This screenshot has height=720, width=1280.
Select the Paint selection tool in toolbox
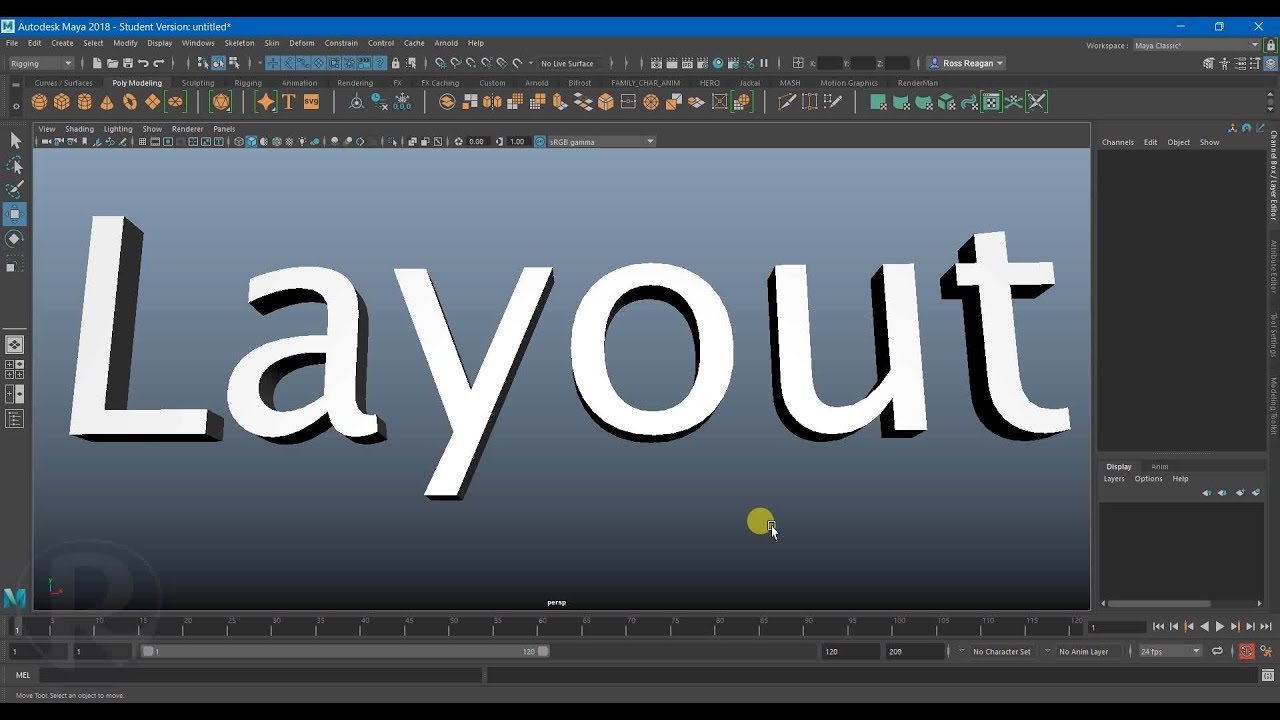pos(15,189)
